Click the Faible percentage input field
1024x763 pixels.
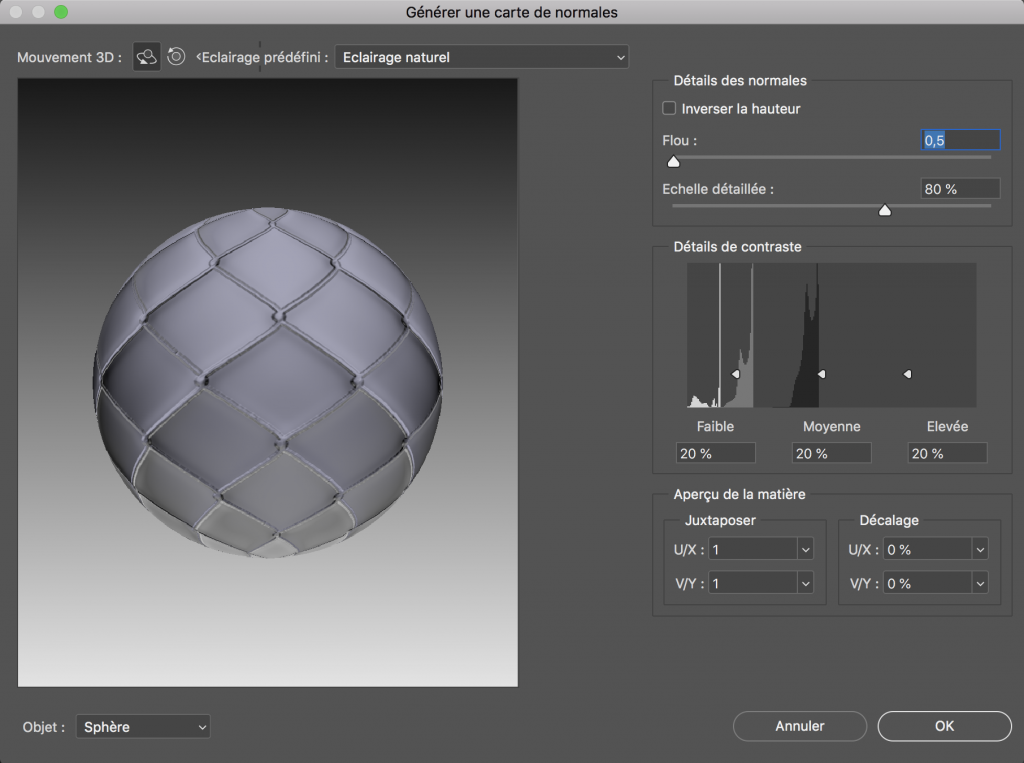[x=715, y=453]
